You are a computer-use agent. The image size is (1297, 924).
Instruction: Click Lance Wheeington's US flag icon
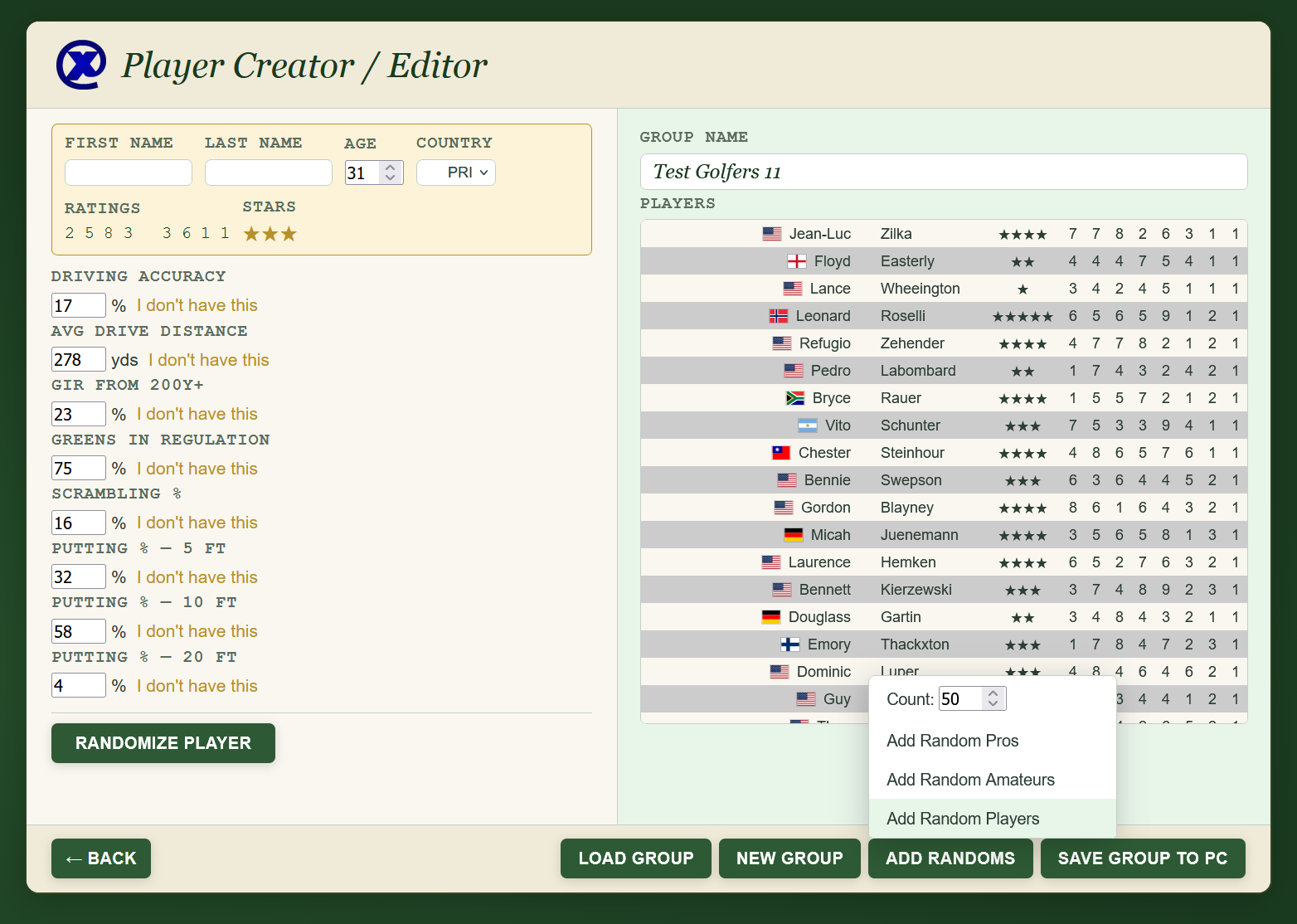pos(793,289)
